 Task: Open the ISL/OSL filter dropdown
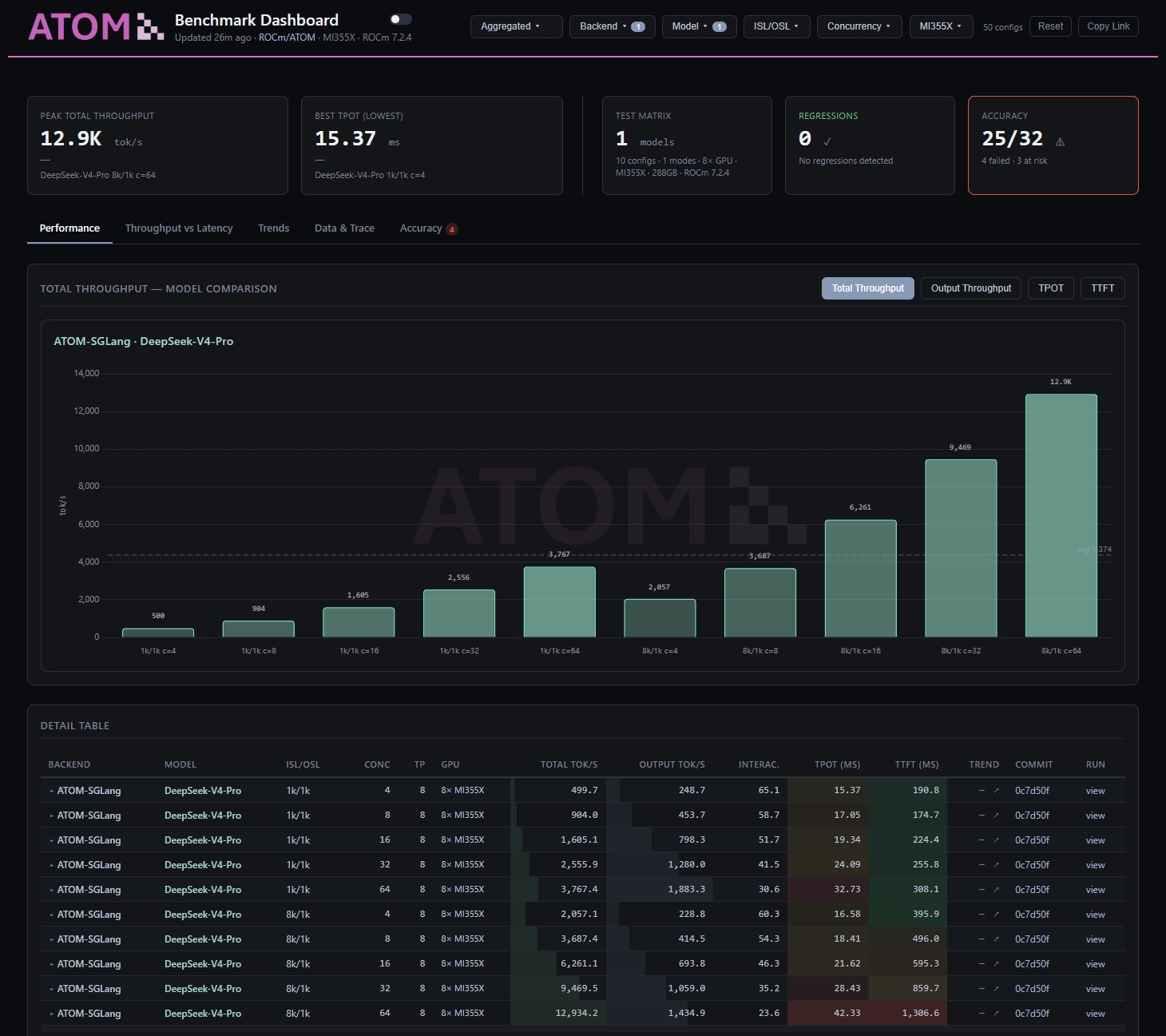(776, 26)
